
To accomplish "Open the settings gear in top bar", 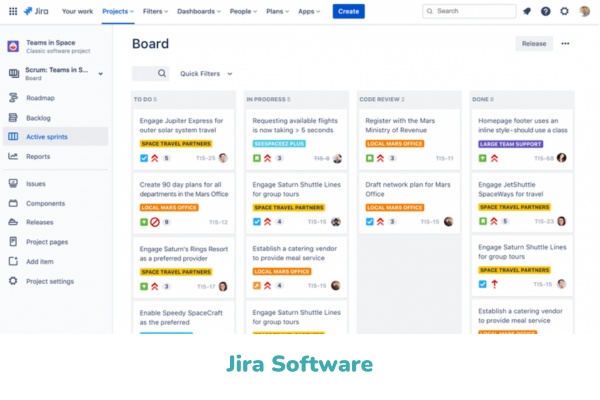I will [x=564, y=11].
